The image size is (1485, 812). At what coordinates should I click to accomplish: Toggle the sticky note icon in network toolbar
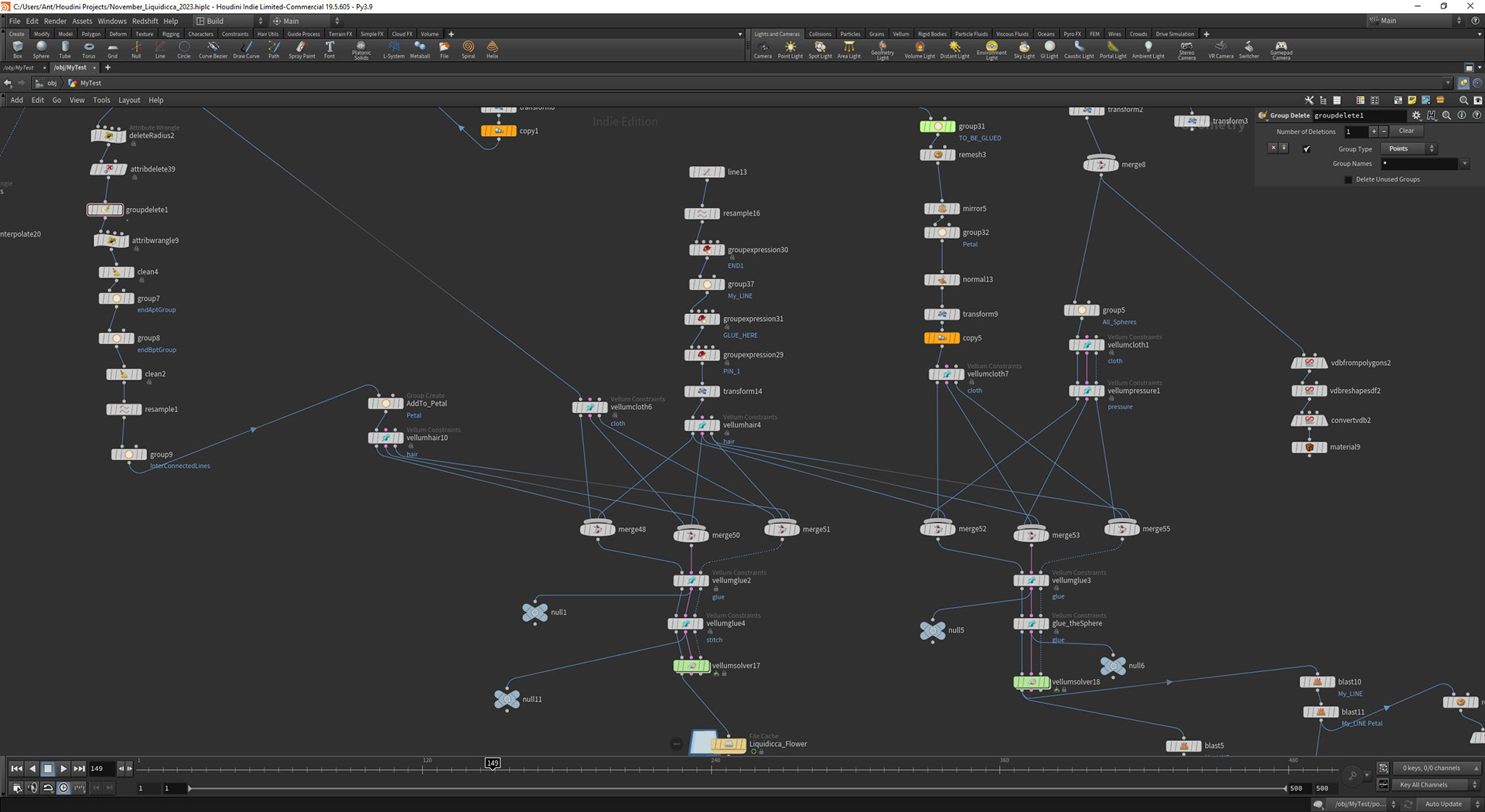point(1412,100)
